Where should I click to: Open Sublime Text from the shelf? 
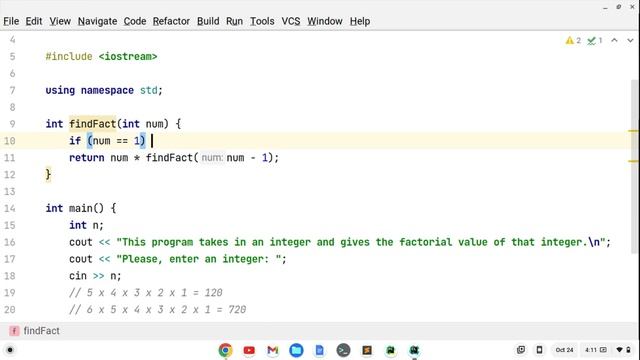point(367,350)
